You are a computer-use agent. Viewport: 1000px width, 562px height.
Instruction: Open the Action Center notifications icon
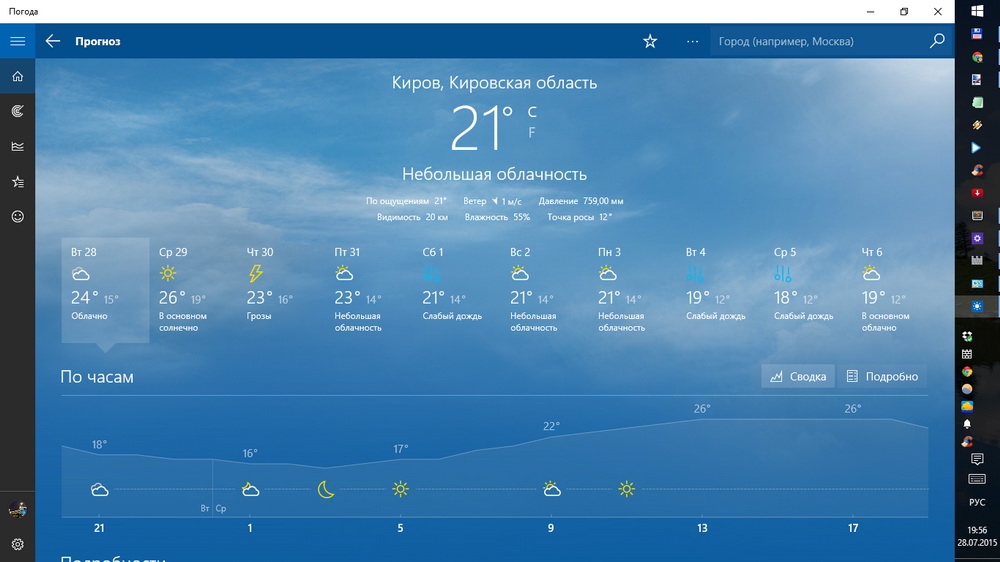tap(977, 459)
